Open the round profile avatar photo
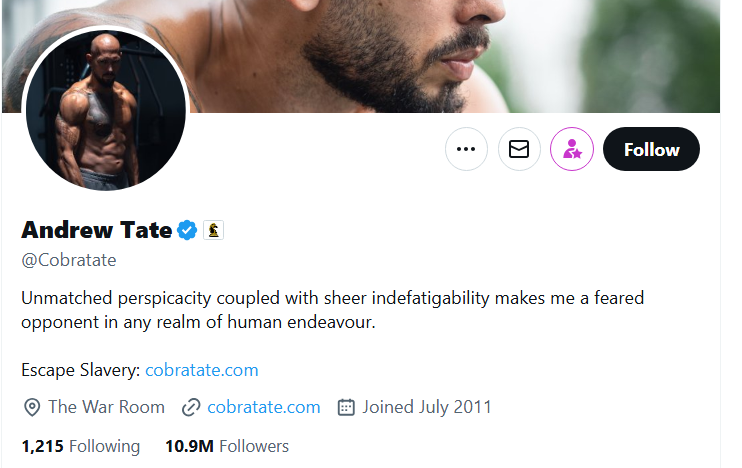Viewport: 742px width, 468px height. (105, 109)
